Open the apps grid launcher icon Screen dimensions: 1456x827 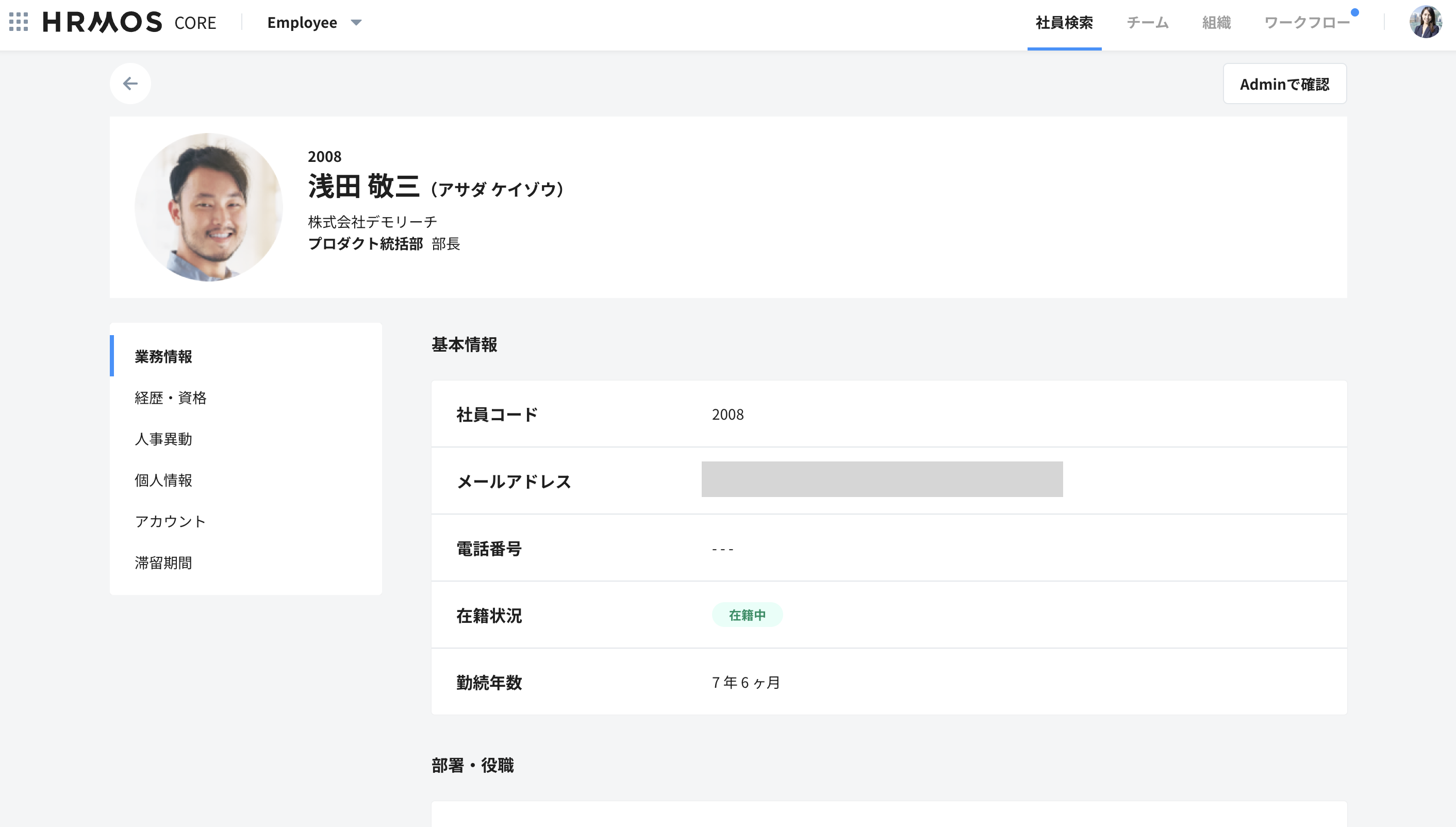(x=19, y=22)
